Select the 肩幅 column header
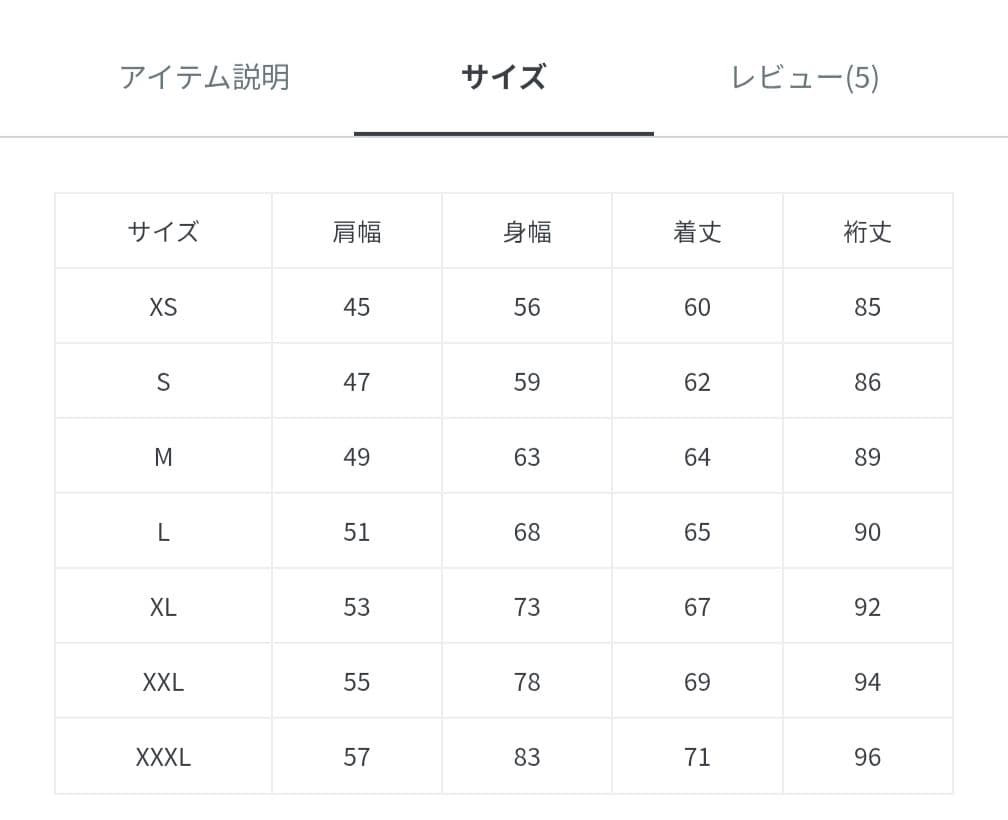This screenshot has width=1008, height=820. coord(355,231)
